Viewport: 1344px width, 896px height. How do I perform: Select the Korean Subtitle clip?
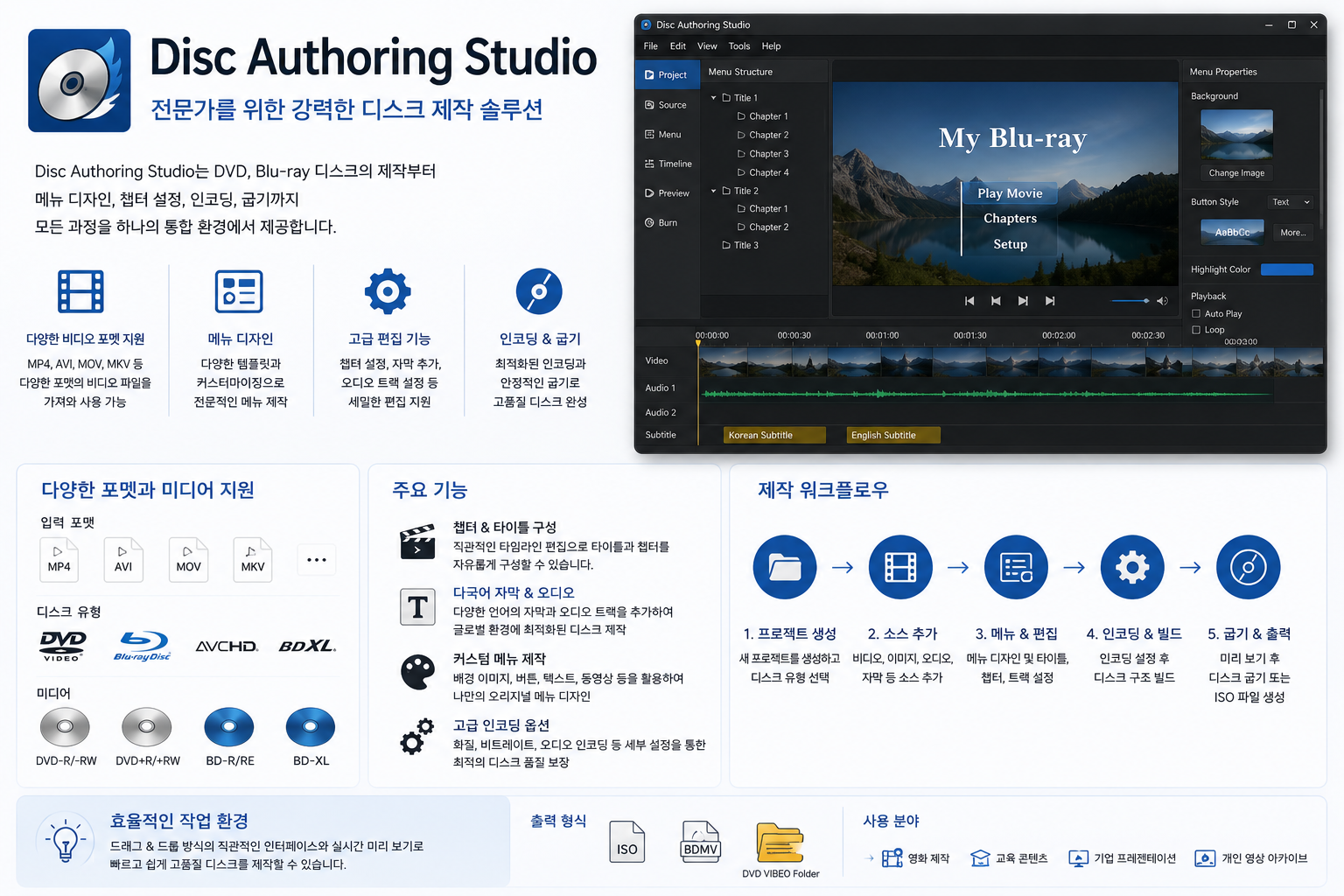775,435
